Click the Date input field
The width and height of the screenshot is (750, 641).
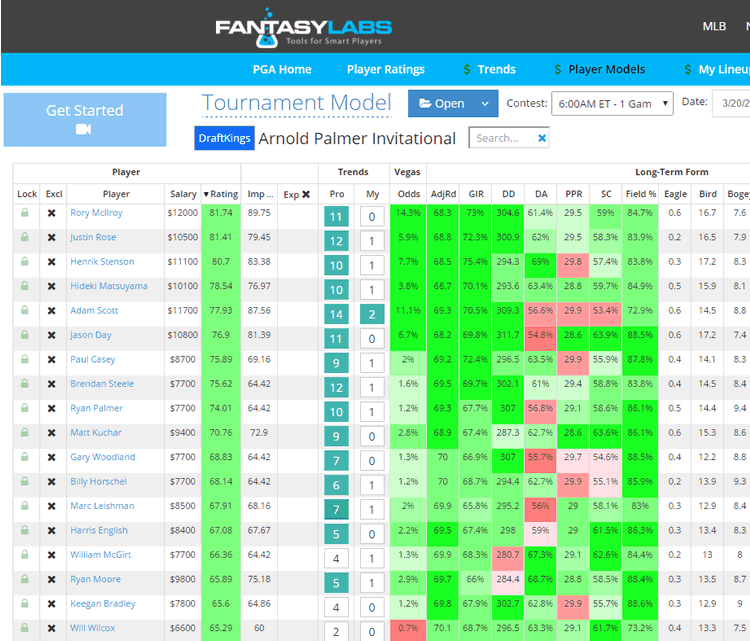pyautogui.click(x=732, y=103)
